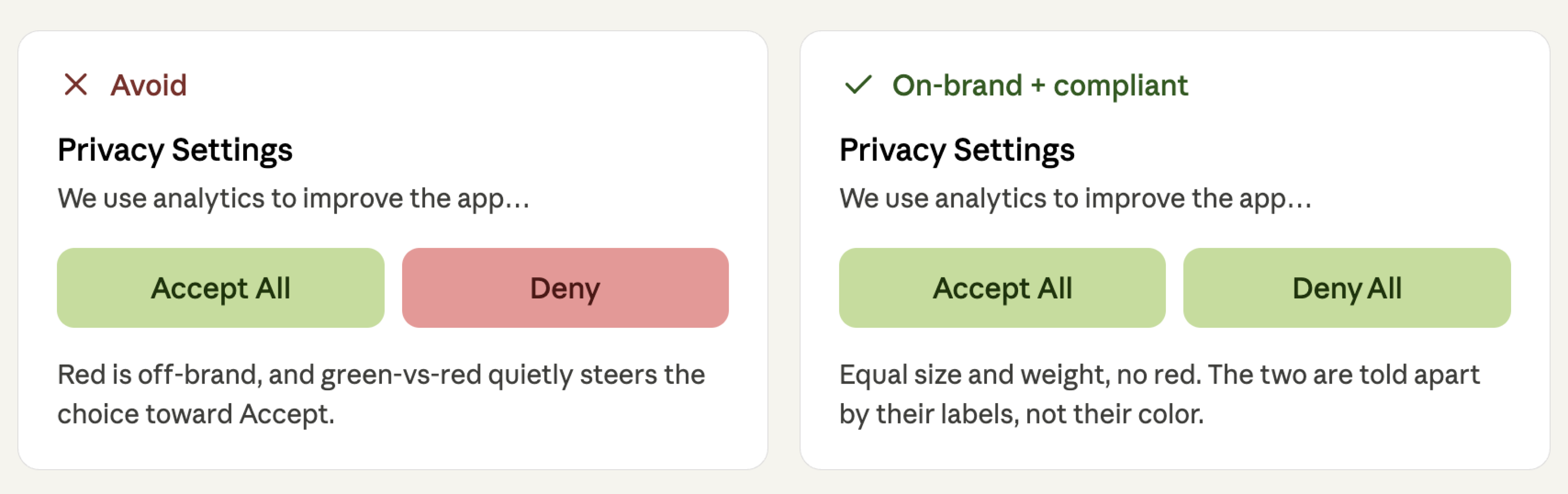Image resolution: width=1568 pixels, height=494 pixels.
Task: Click the word 'green-vs-red' in the caption
Action: [x=401, y=375]
